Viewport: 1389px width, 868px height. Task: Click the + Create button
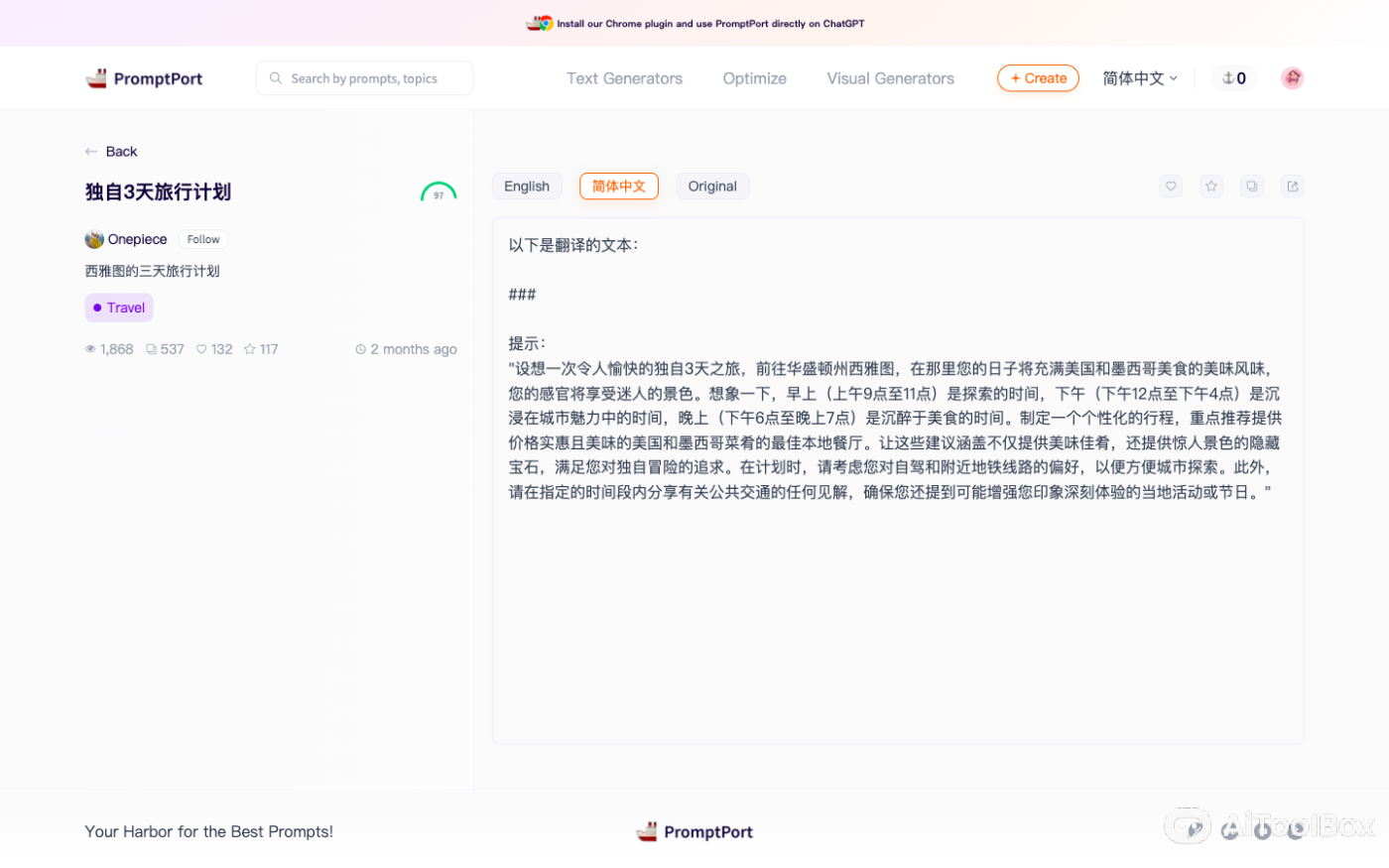click(x=1038, y=77)
